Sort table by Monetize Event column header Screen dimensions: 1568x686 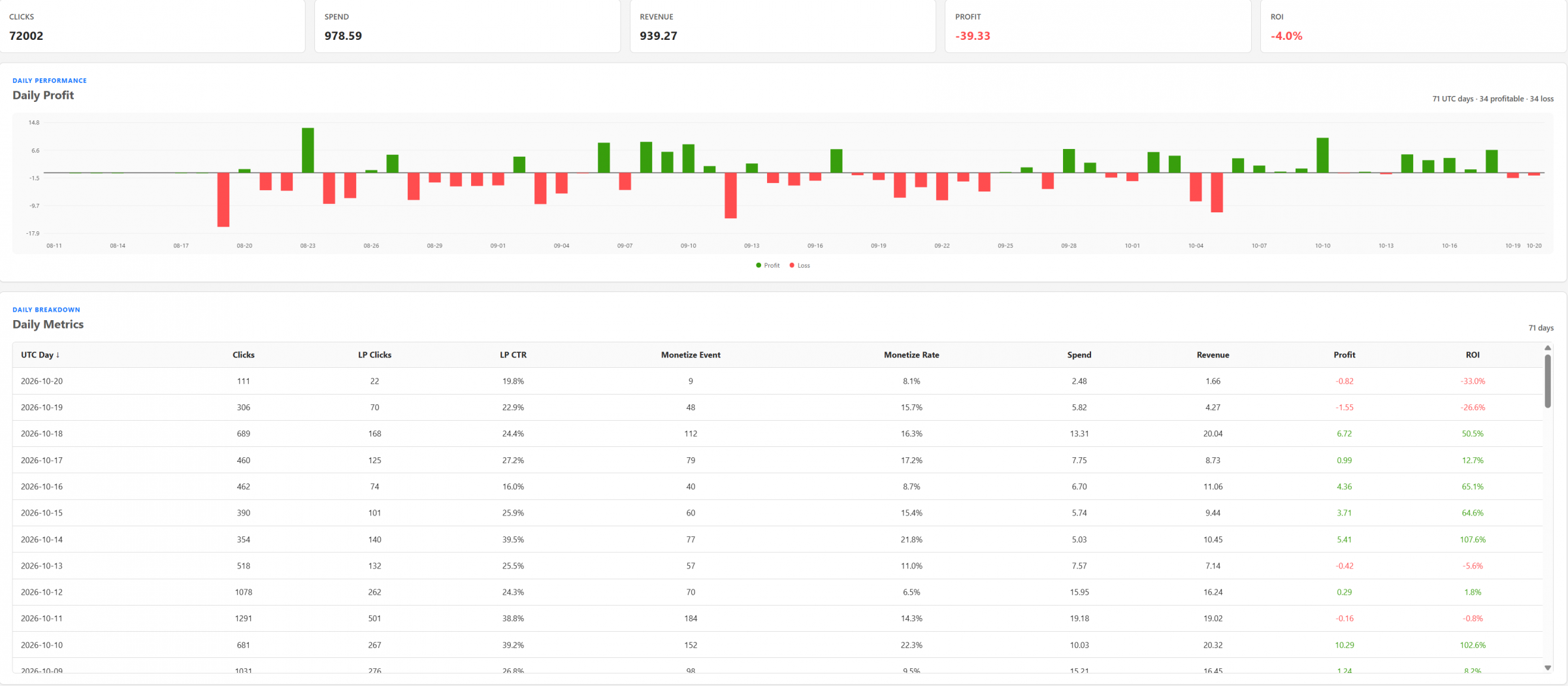(691, 355)
